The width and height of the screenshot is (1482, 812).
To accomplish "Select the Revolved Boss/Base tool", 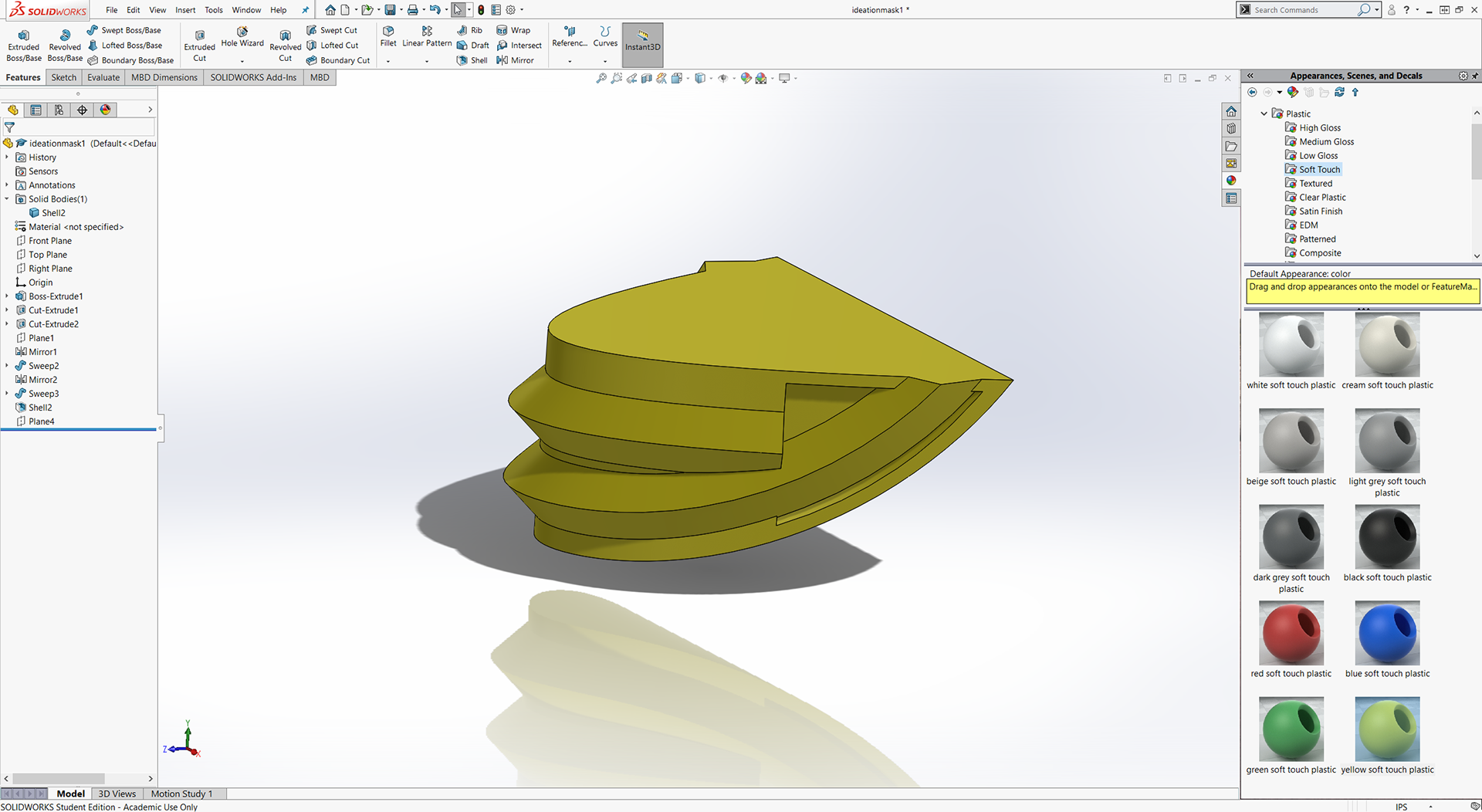I will pos(65,46).
